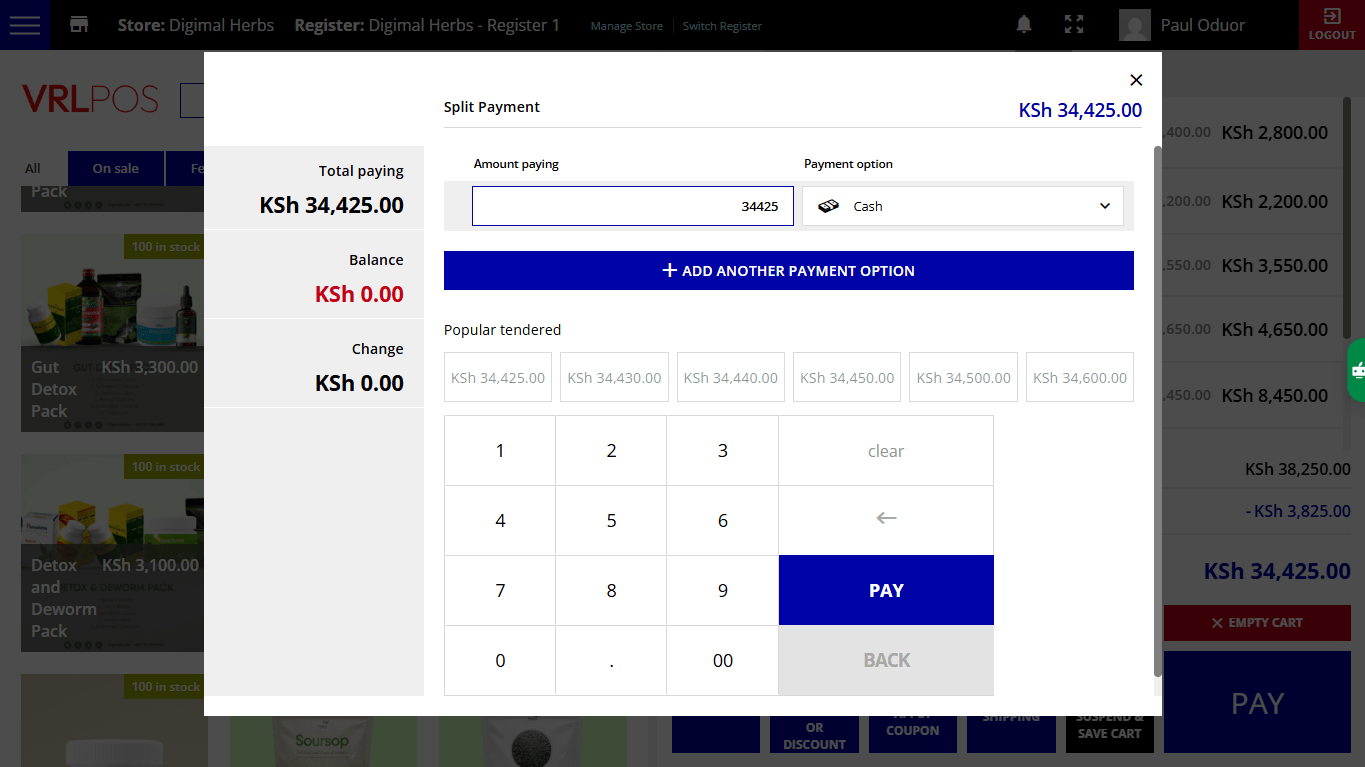Select the On sale tab

(x=116, y=168)
